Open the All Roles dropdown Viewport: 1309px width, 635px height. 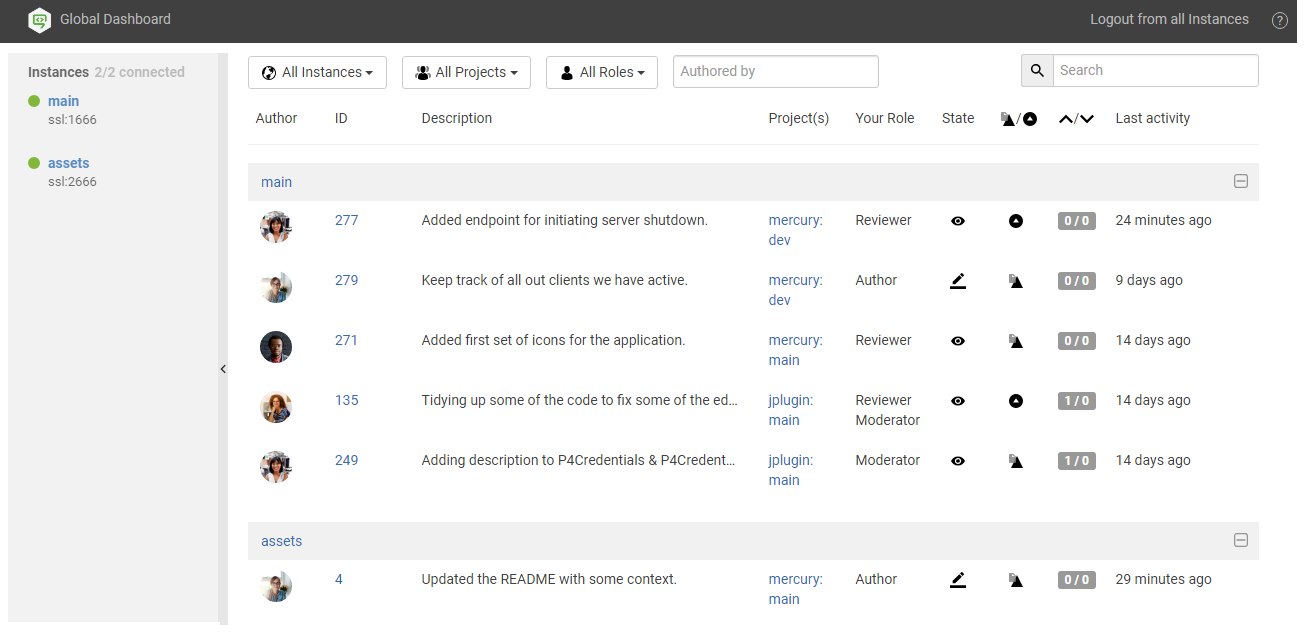click(601, 72)
